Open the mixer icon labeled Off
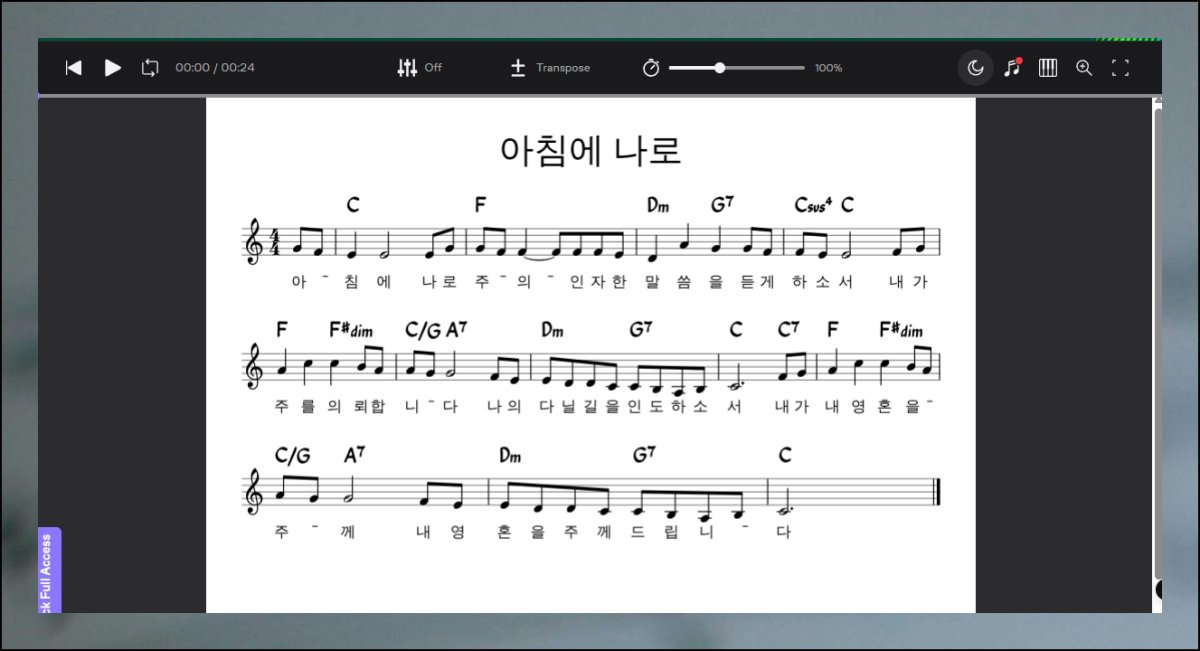Screen dimensions: 1200x651 coord(407,68)
